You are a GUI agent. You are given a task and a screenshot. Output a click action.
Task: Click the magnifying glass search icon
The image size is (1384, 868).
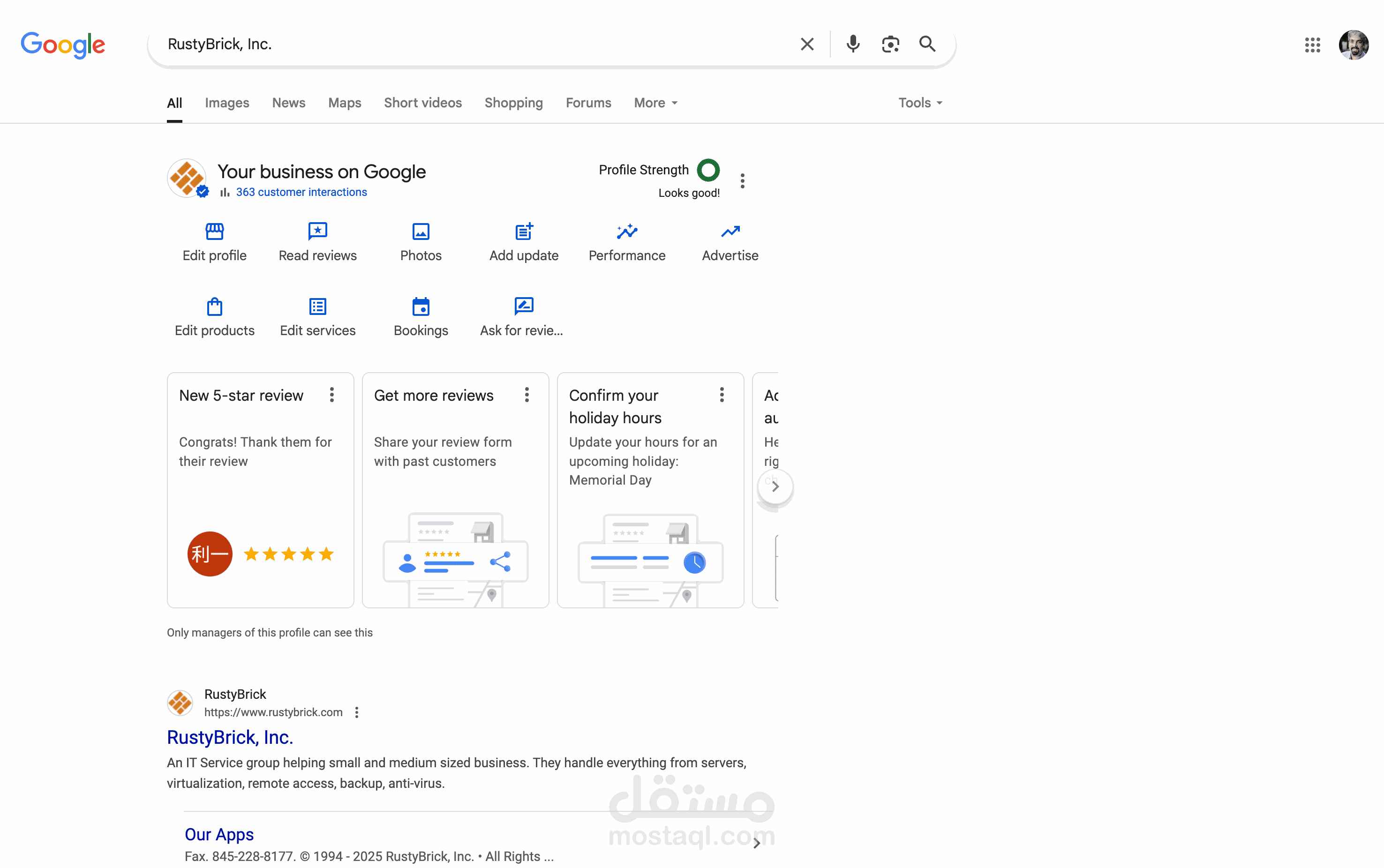pyautogui.click(x=927, y=44)
